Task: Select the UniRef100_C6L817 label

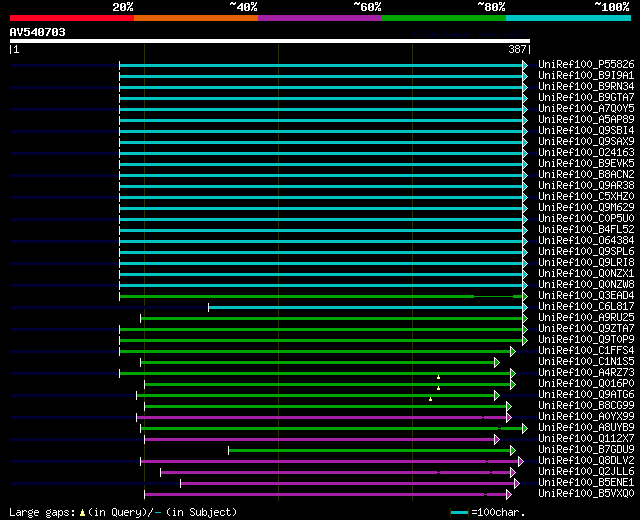Action: coord(586,307)
